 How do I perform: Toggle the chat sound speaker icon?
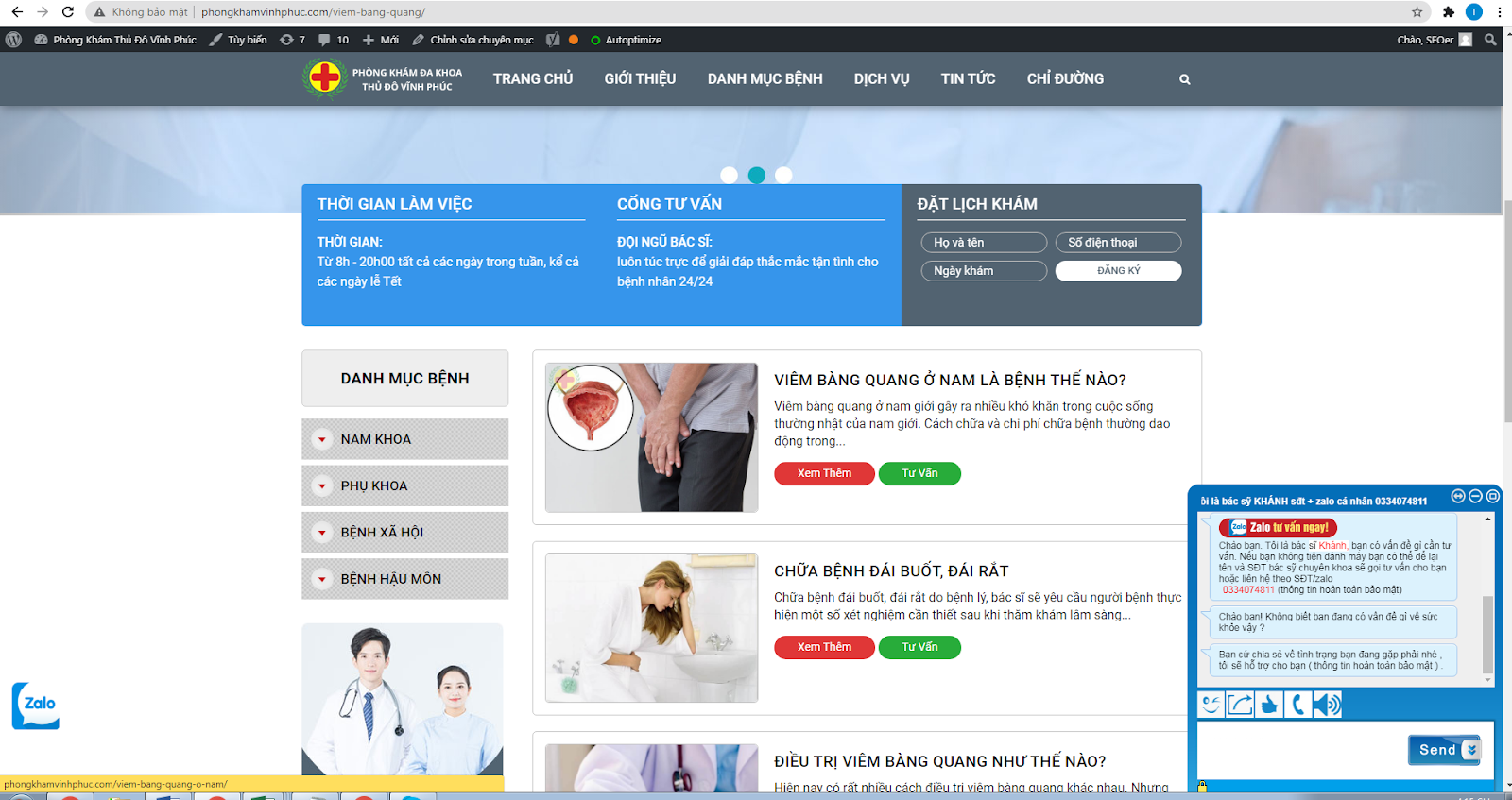point(1327,705)
